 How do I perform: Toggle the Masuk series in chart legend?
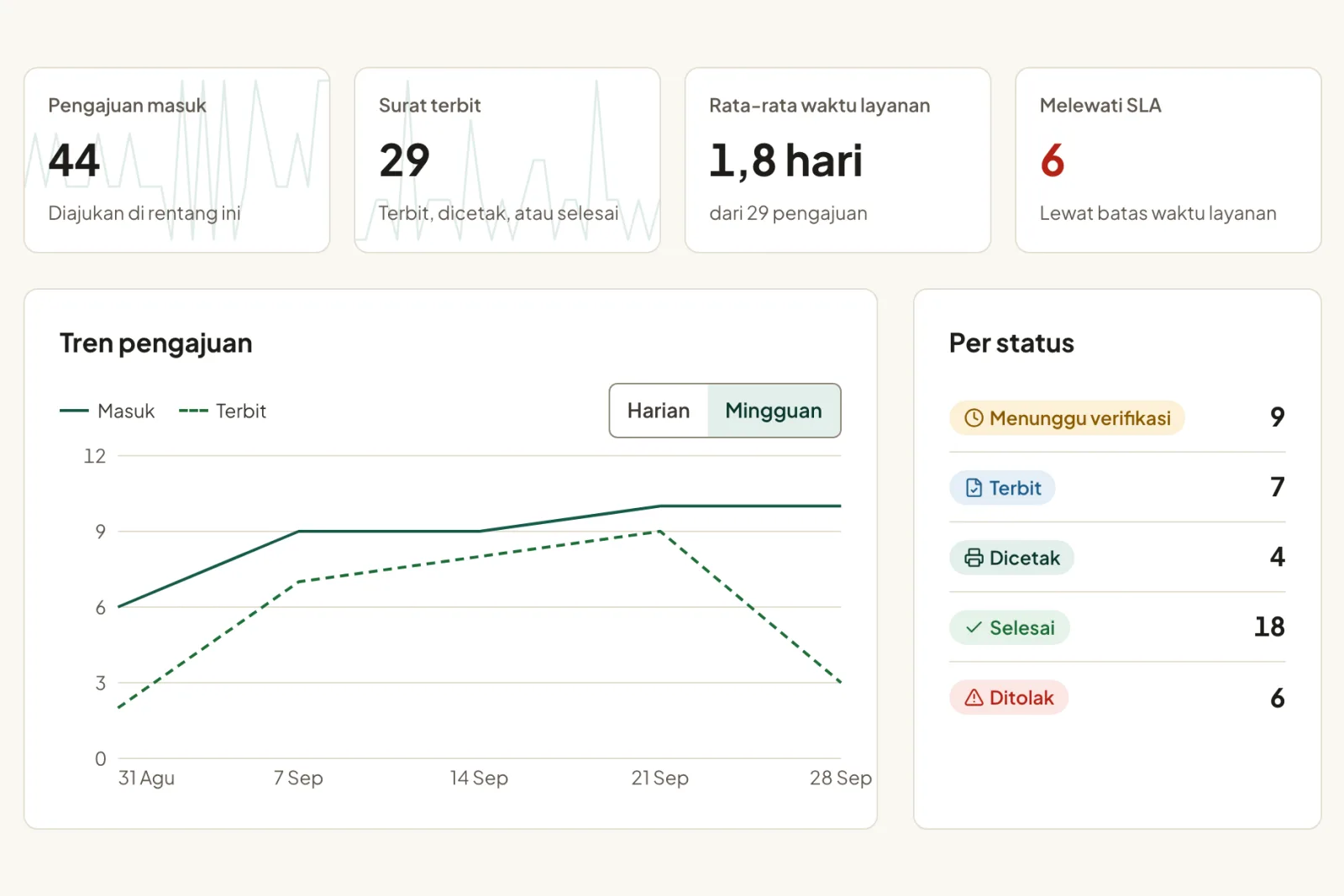tap(108, 411)
